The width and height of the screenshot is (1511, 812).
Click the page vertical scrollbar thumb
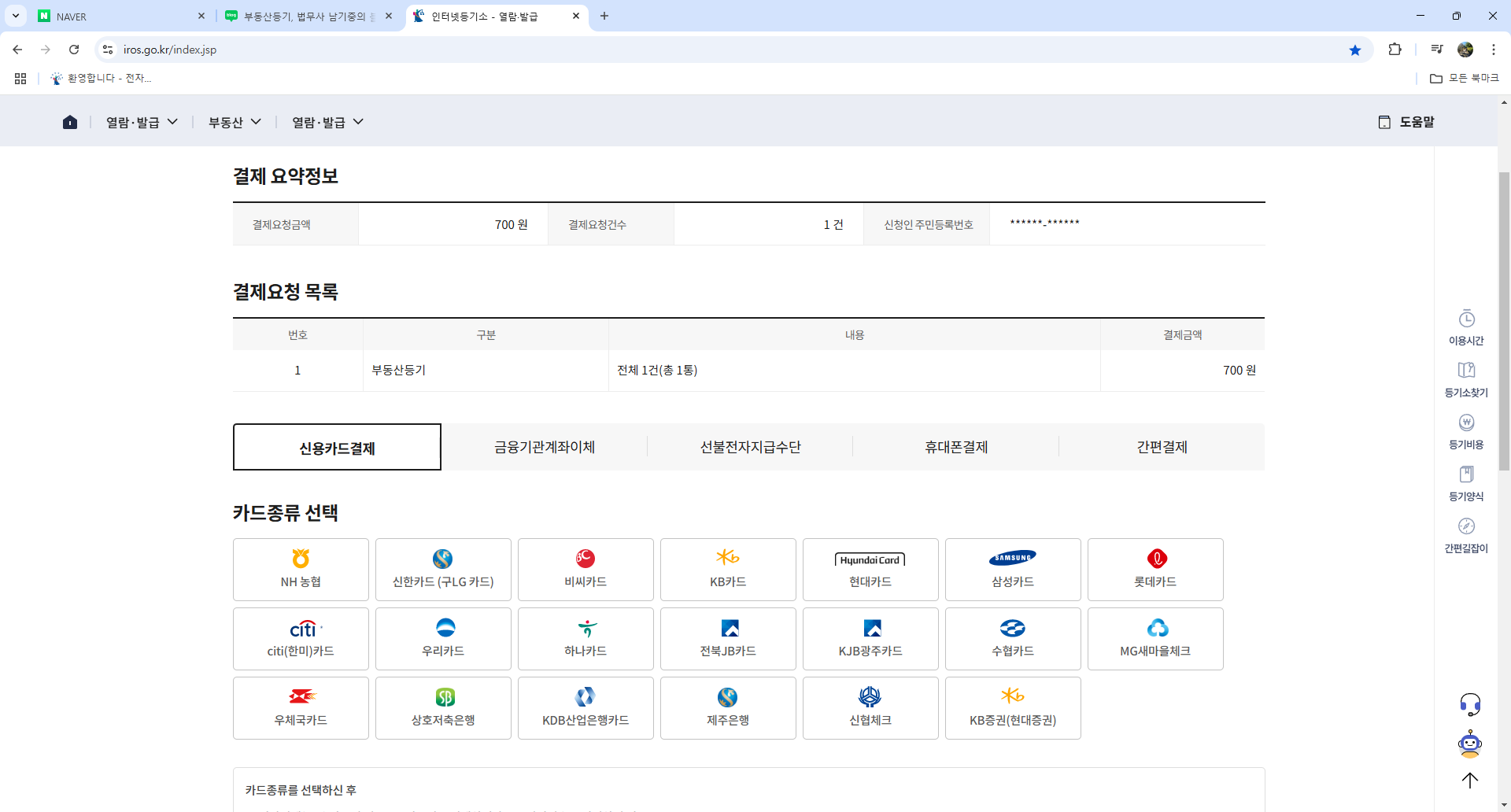click(x=1504, y=320)
